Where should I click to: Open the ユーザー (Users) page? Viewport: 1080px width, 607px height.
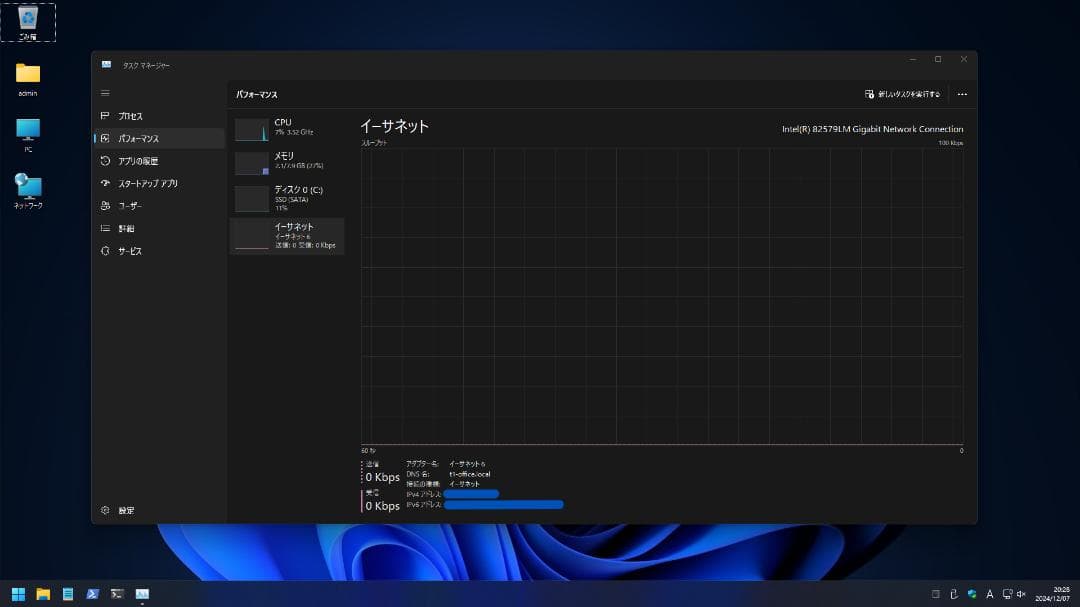click(130, 206)
